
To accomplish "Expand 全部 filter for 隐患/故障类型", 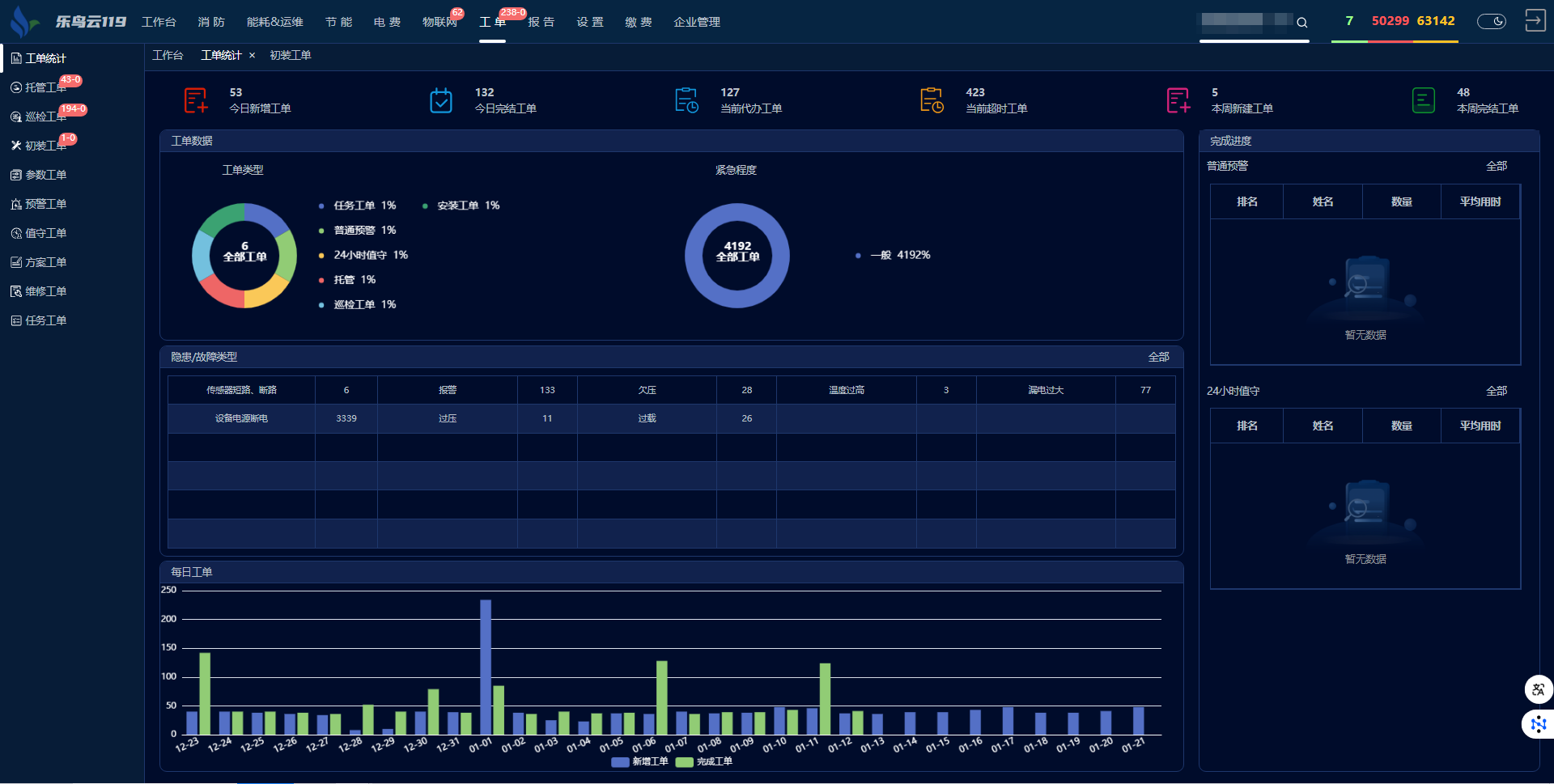I will (x=1158, y=357).
